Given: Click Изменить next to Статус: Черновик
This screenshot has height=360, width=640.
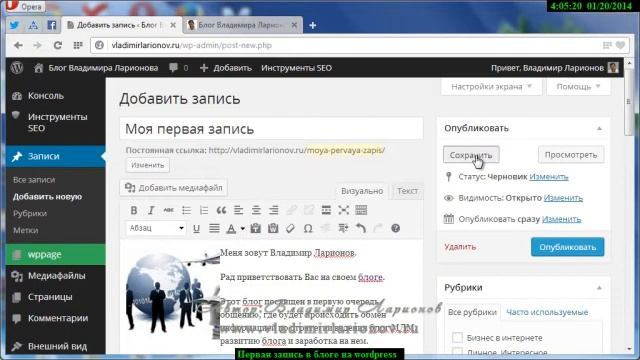Looking at the screenshot, I should pyautogui.click(x=549, y=177).
